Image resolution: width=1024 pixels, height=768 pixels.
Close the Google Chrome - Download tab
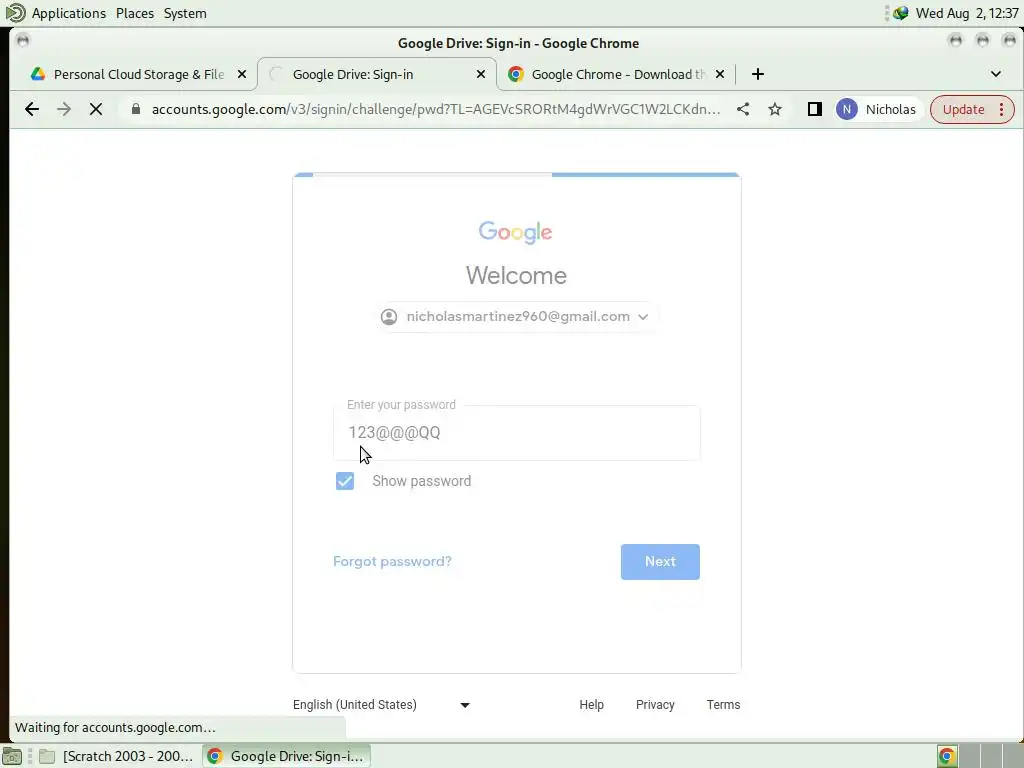click(x=720, y=74)
